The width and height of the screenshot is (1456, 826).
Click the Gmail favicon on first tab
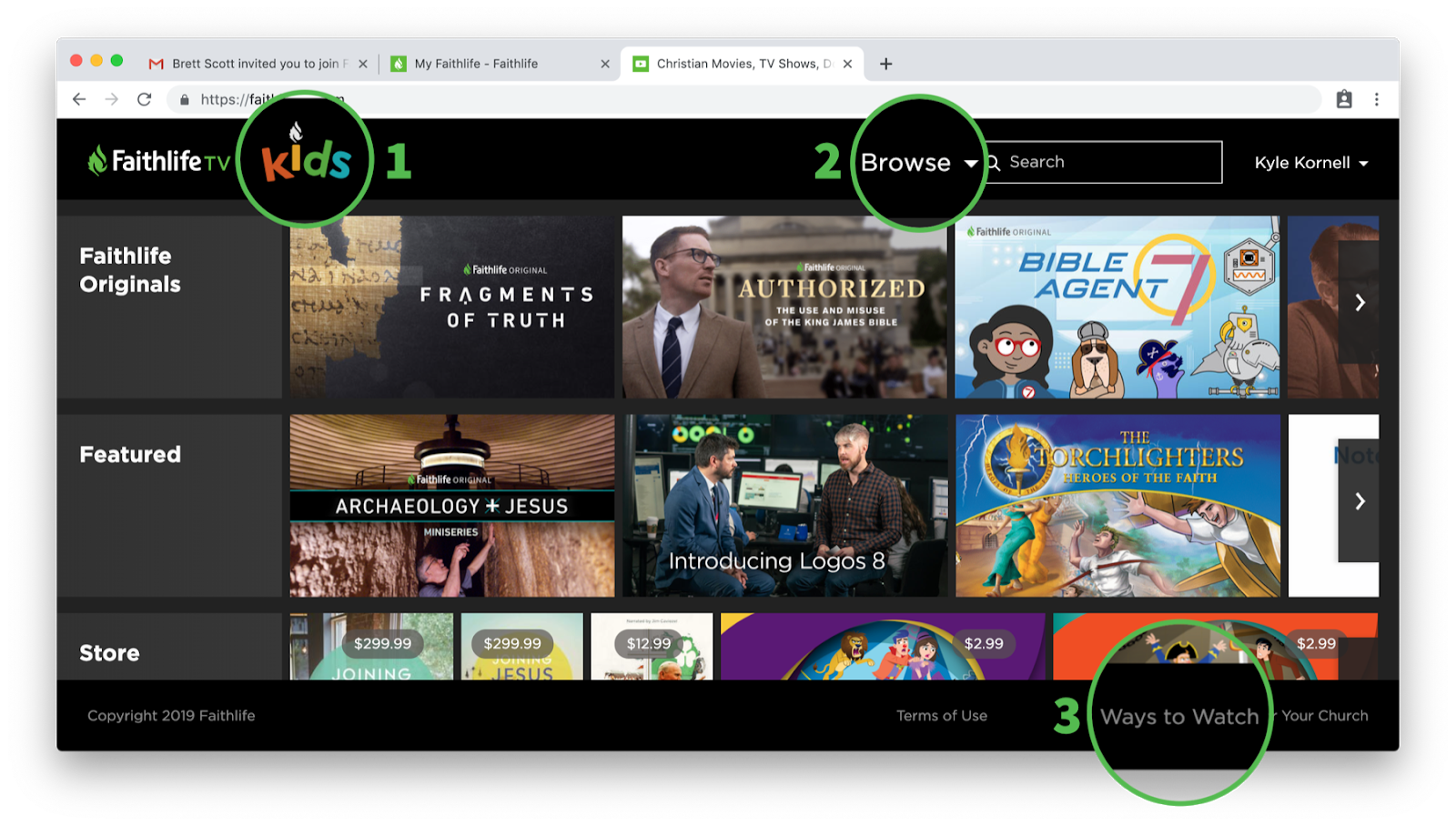(x=156, y=64)
